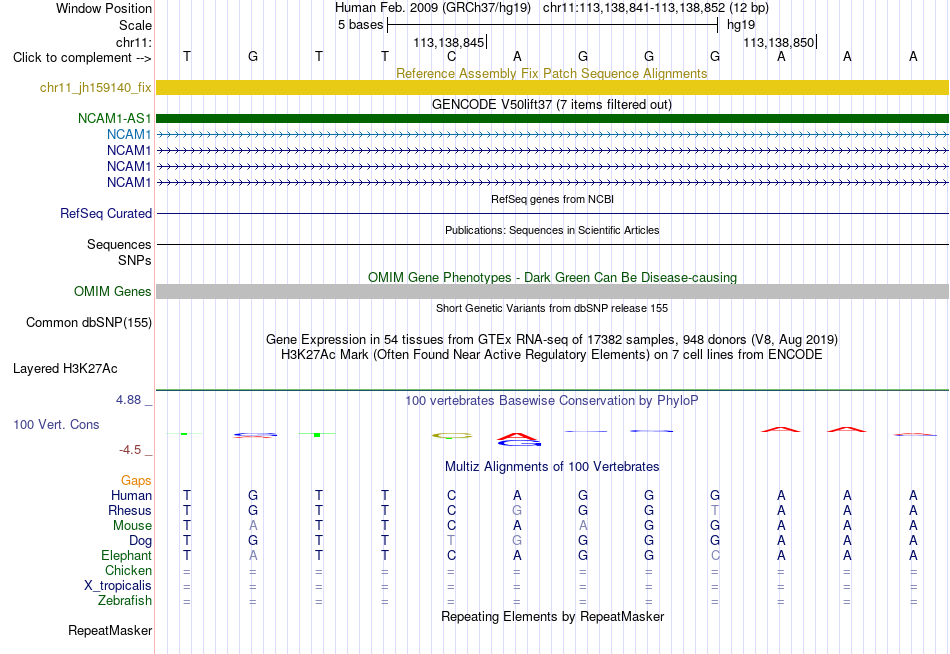This screenshot has width=950, height=654.
Task: Click the faded T in the Dog row
Action: (x=451, y=540)
